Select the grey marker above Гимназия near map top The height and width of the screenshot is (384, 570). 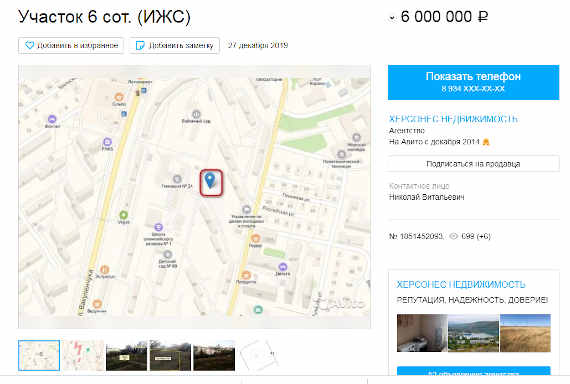pos(196,114)
